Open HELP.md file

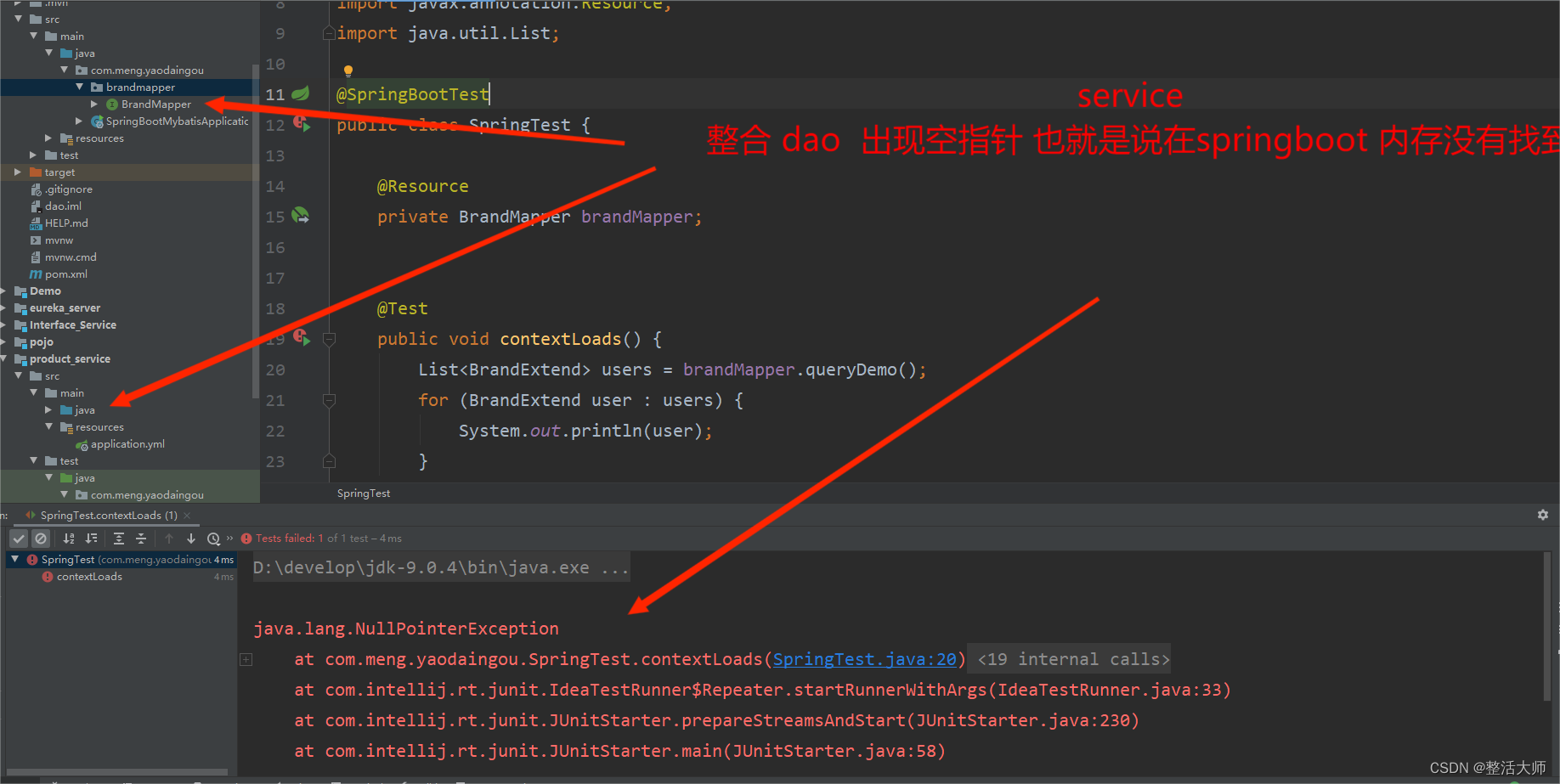66,223
